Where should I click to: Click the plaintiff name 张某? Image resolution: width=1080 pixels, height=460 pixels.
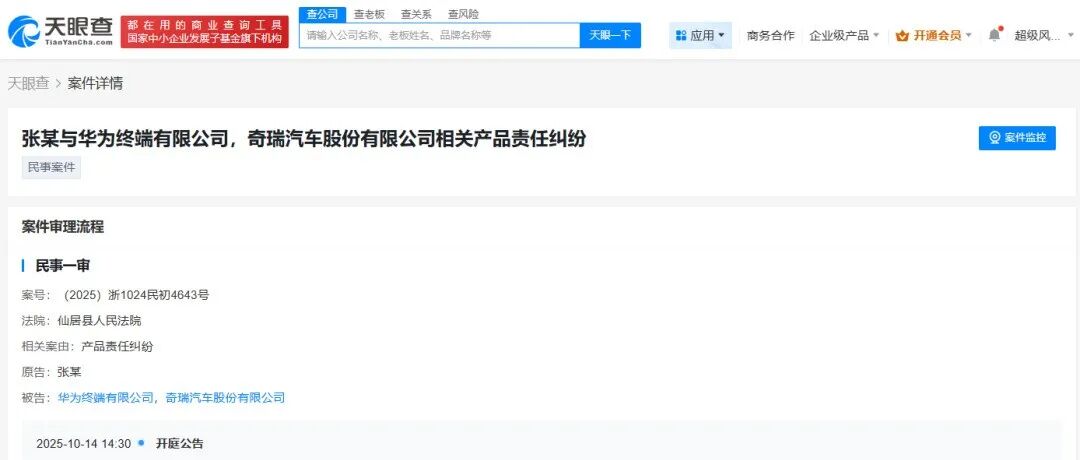[69, 372]
